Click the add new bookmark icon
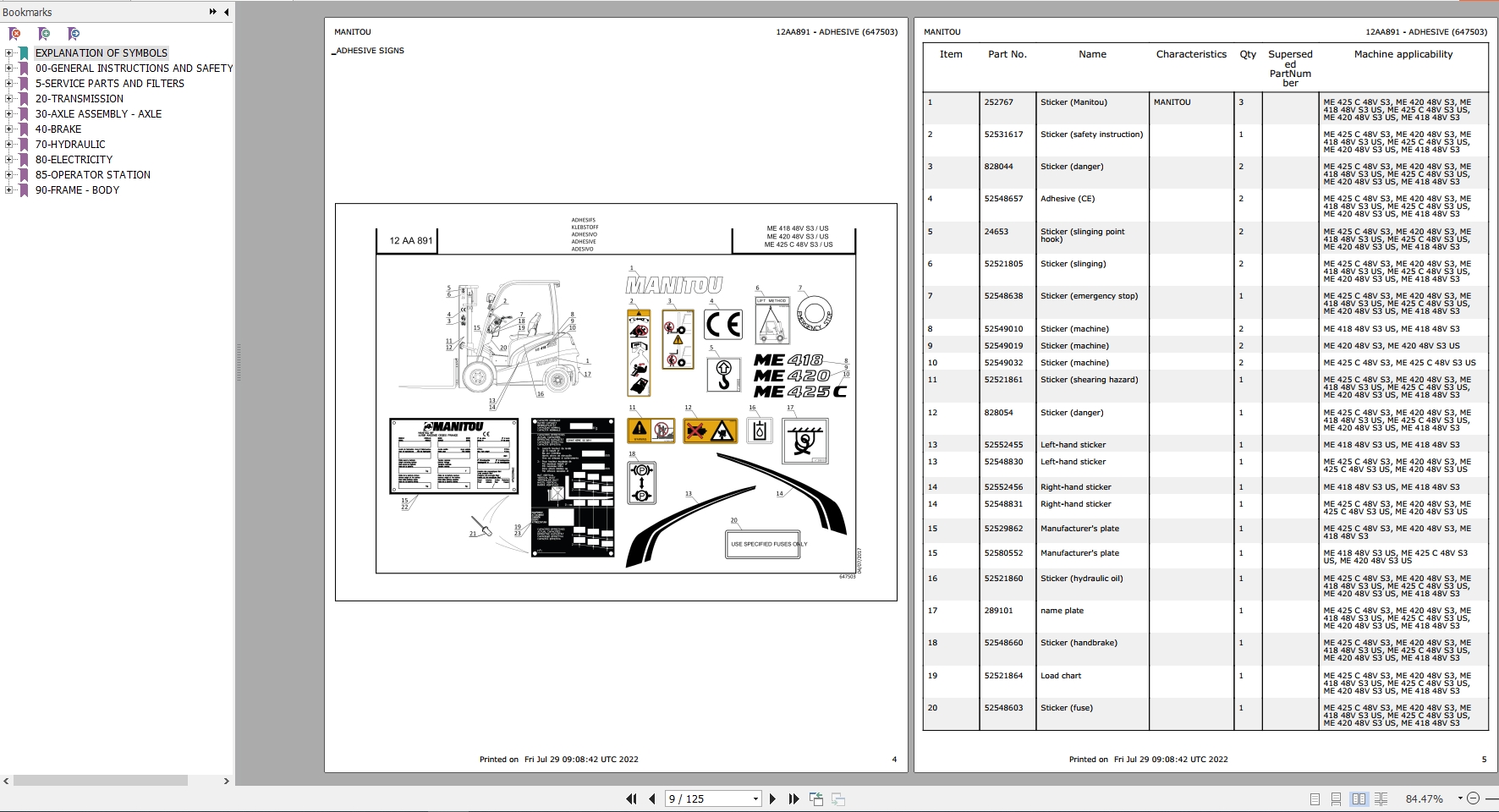Screen dimensions: 1499x812 point(44,34)
